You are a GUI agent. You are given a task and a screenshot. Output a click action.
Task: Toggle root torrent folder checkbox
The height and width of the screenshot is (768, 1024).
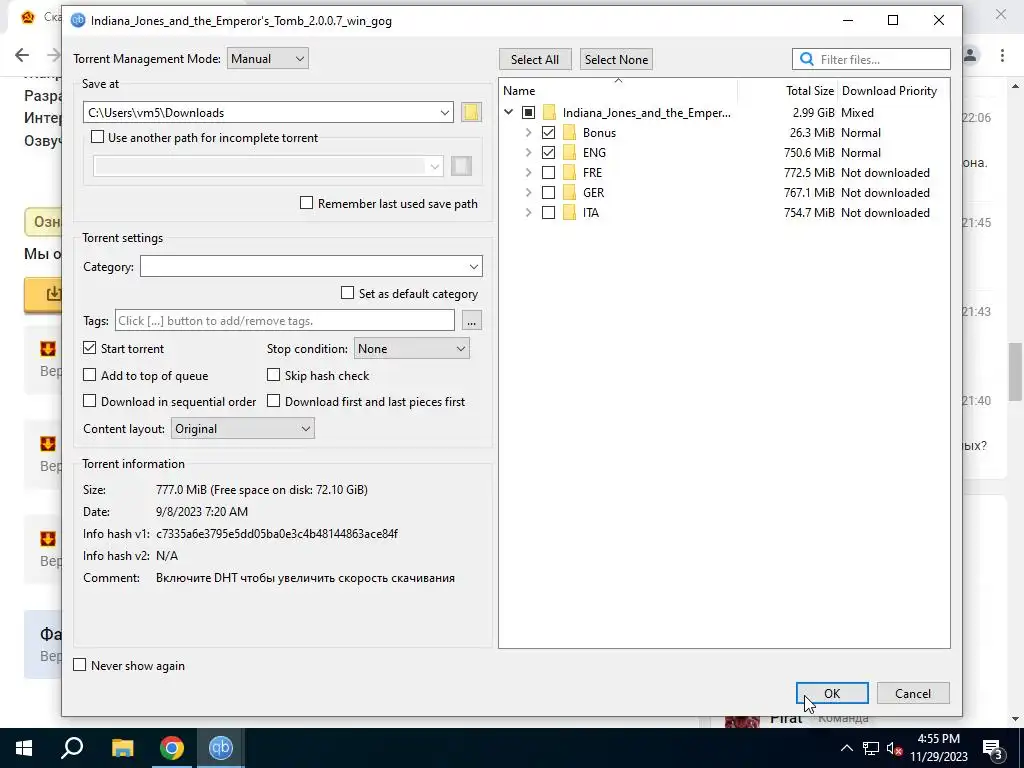coord(528,112)
